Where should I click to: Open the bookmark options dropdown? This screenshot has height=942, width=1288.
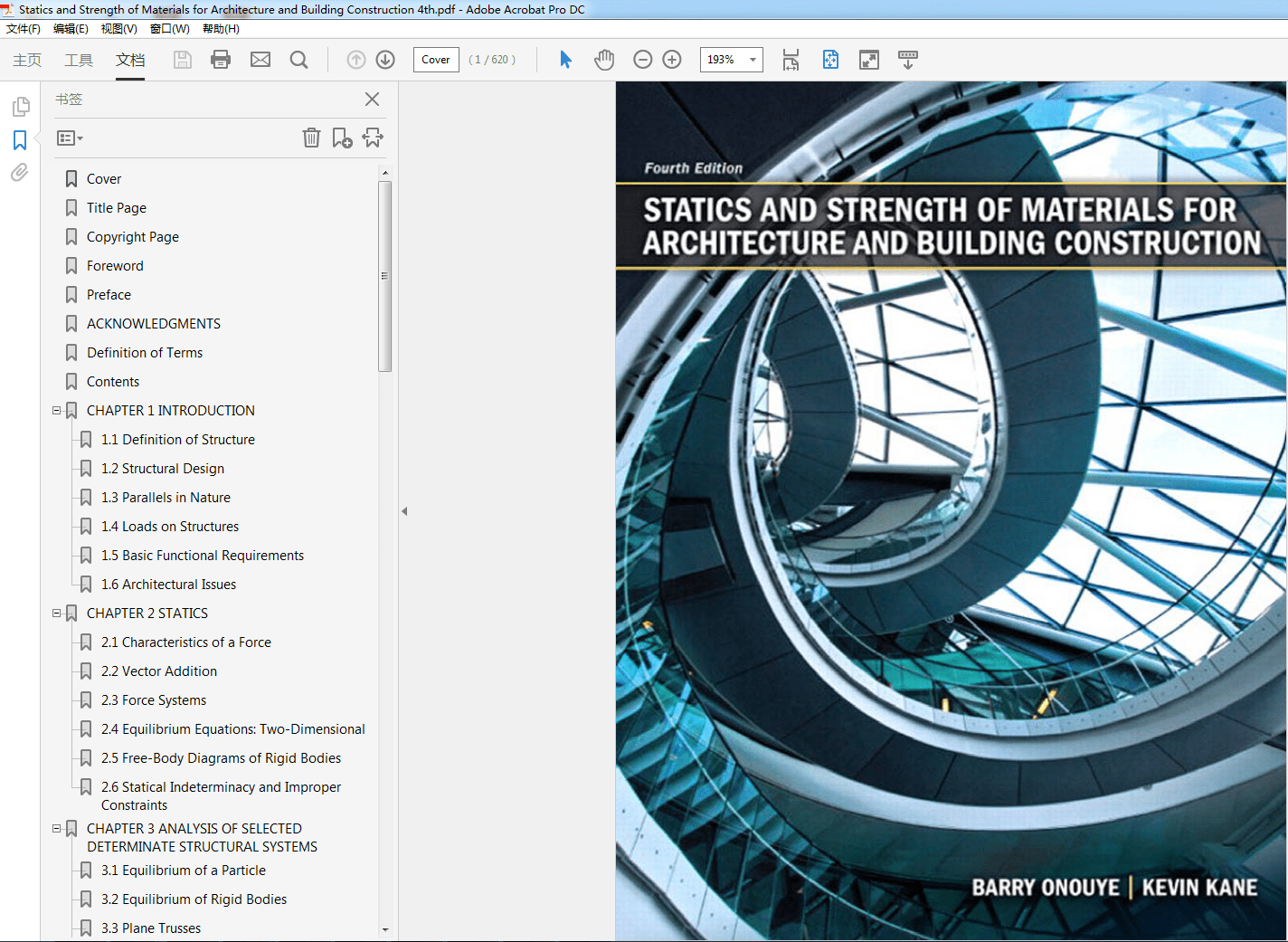pos(70,138)
